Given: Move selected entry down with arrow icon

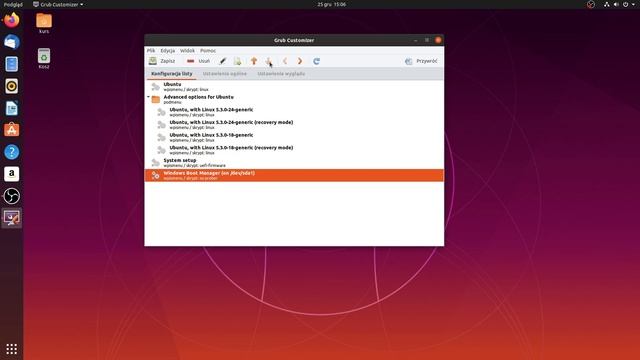Looking at the screenshot, I should tap(269, 61).
